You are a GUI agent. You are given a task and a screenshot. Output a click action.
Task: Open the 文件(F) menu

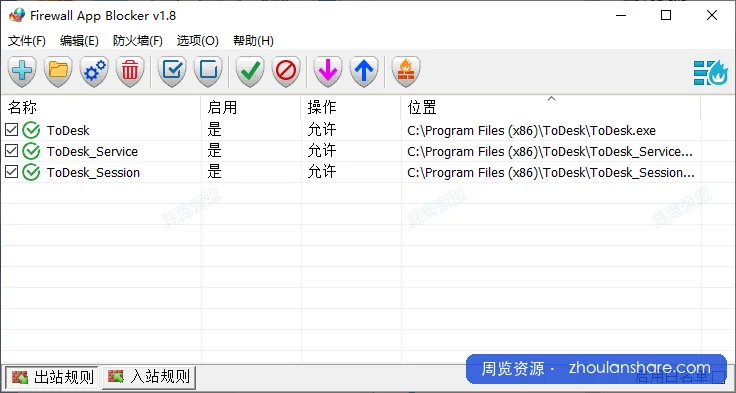click(27, 41)
